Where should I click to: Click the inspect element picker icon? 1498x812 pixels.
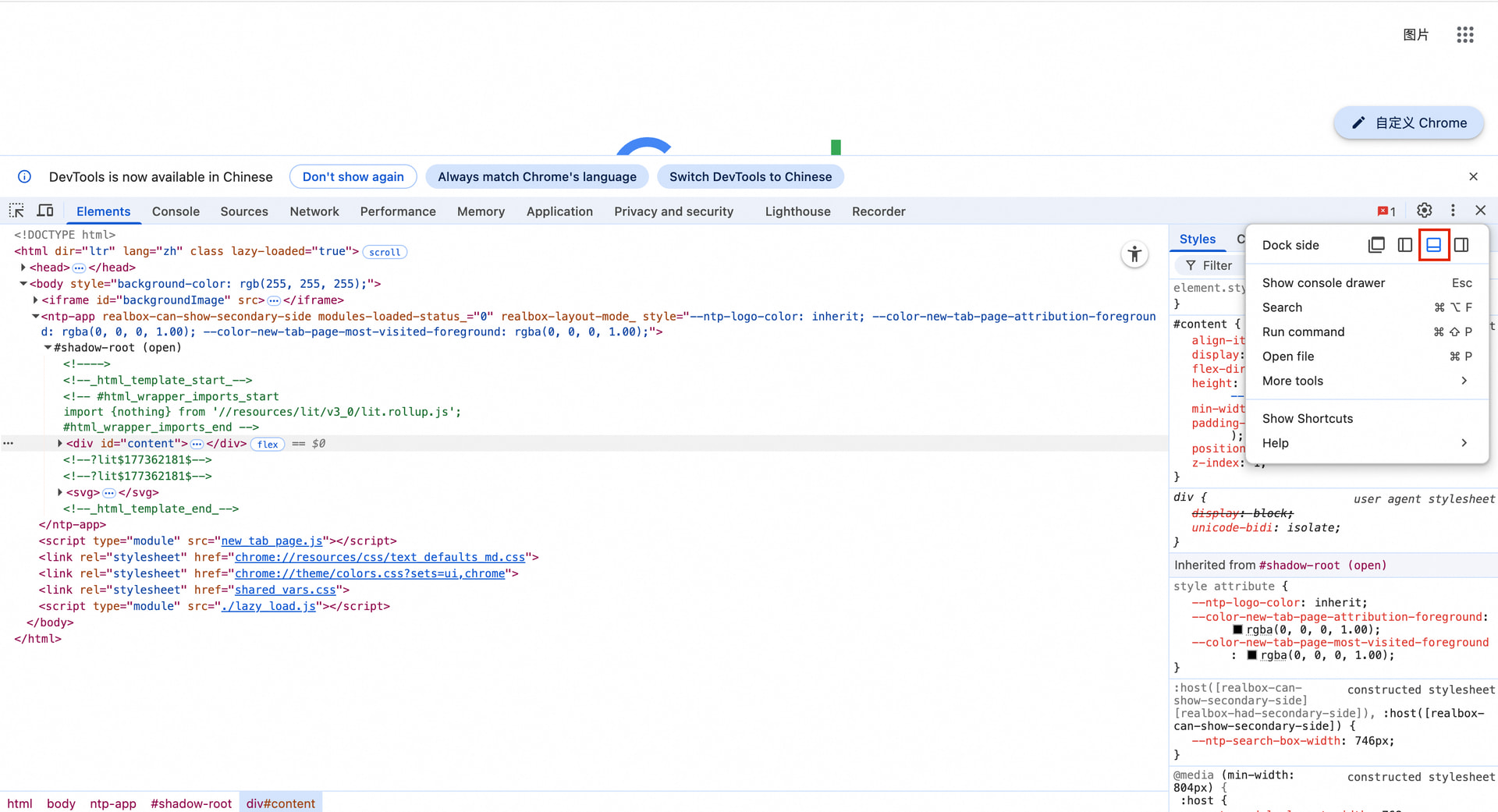point(16,211)
